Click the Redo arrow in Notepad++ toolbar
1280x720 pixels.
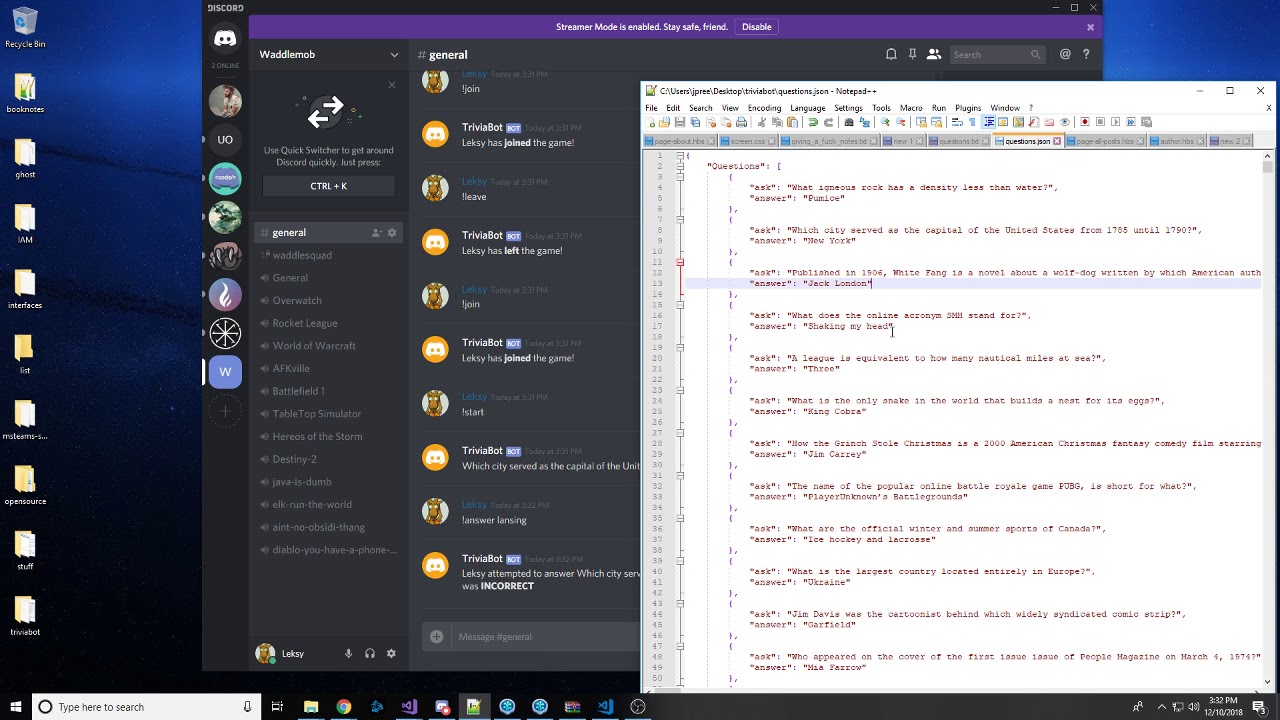coord(828,122)
